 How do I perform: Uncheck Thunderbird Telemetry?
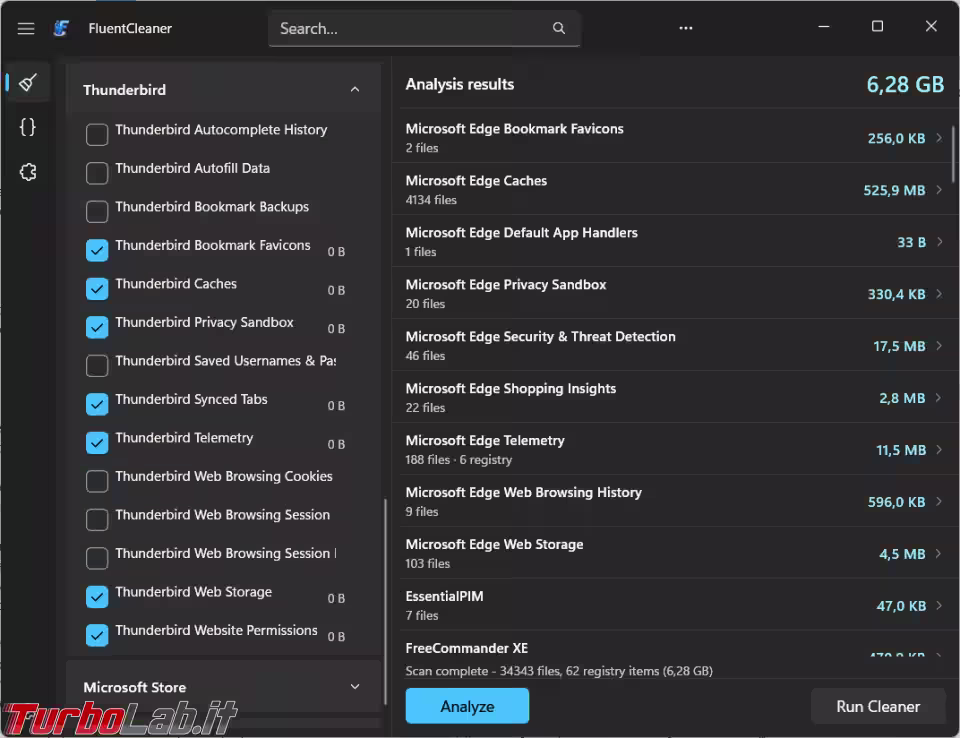(x=97, y=443)
